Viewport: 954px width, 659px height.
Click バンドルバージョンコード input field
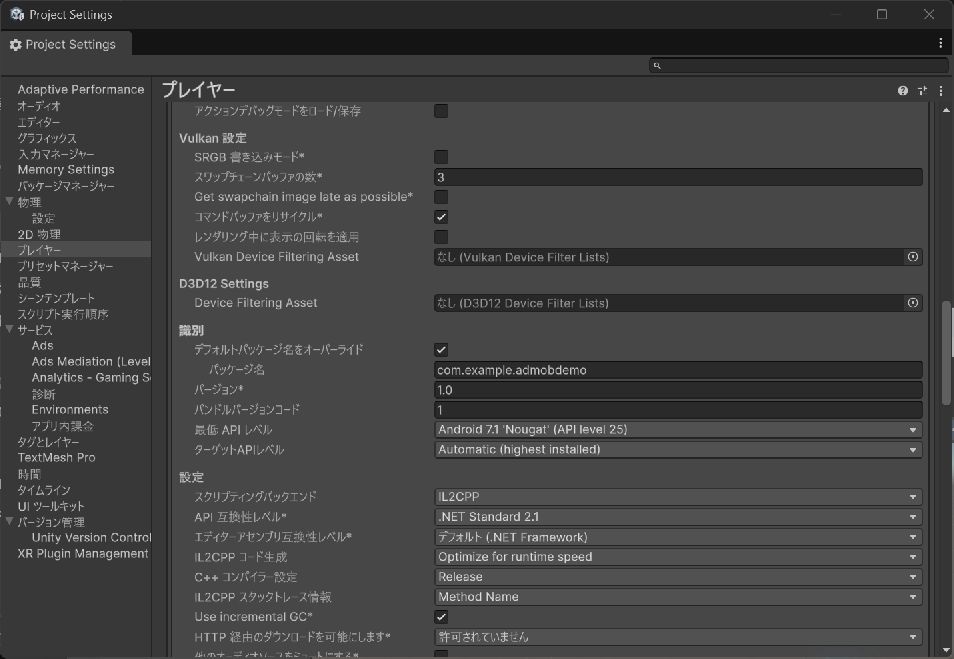tap(678, 410)
